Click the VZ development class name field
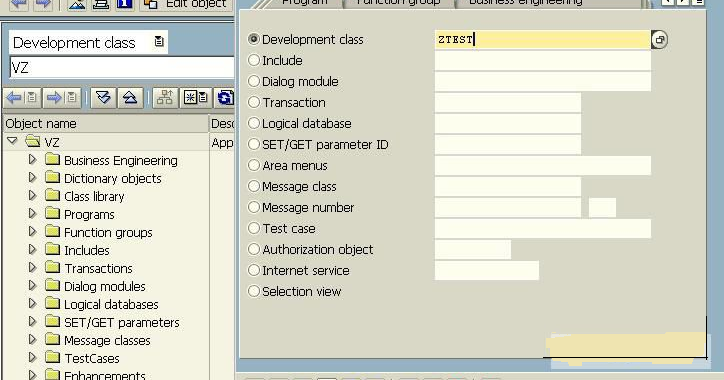The height and width of the screenshot is (380, 724). (122, 68)
